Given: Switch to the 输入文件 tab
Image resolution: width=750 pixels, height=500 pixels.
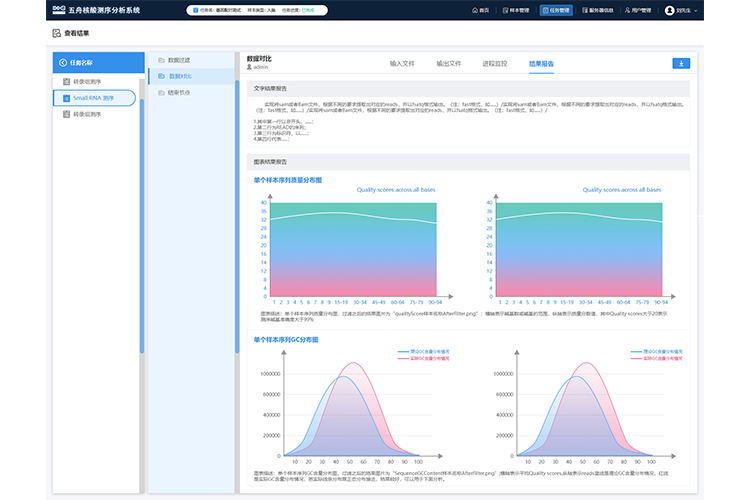Looking at the screenshot, I should (402, 63).
